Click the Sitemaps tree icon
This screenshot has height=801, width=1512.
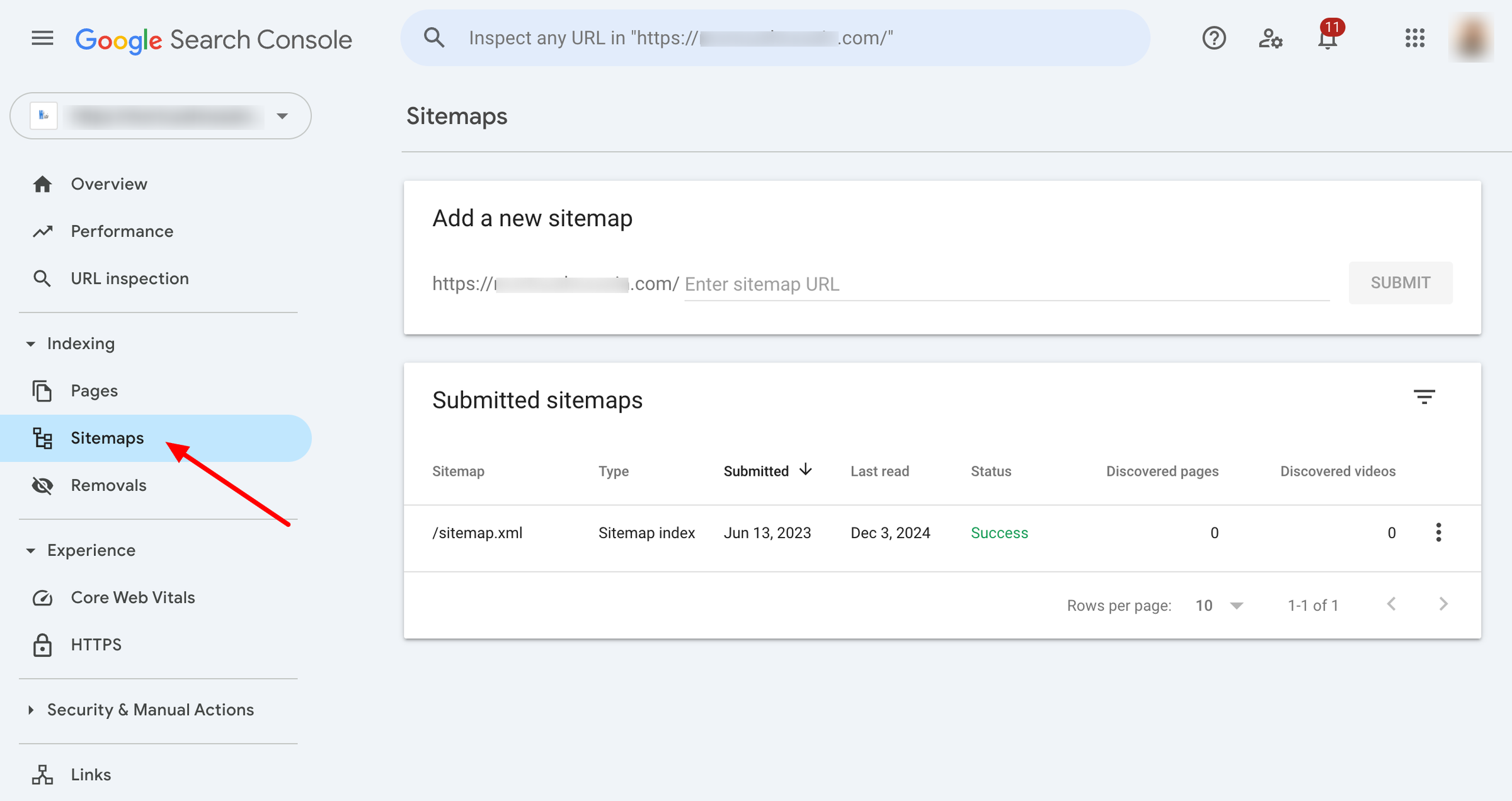tap(42, 438)
